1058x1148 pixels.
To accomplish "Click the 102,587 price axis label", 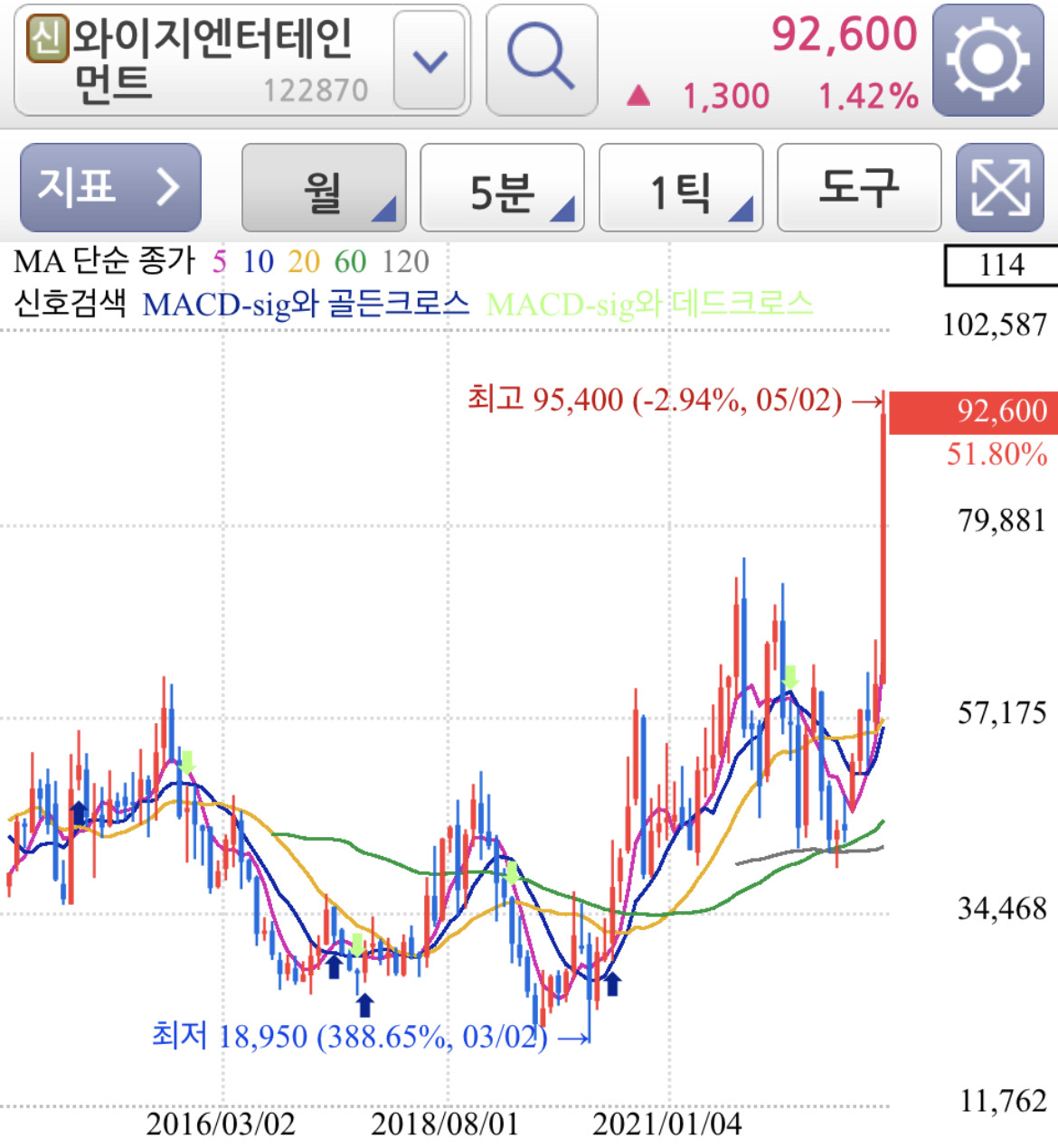I will pos(995,325).
